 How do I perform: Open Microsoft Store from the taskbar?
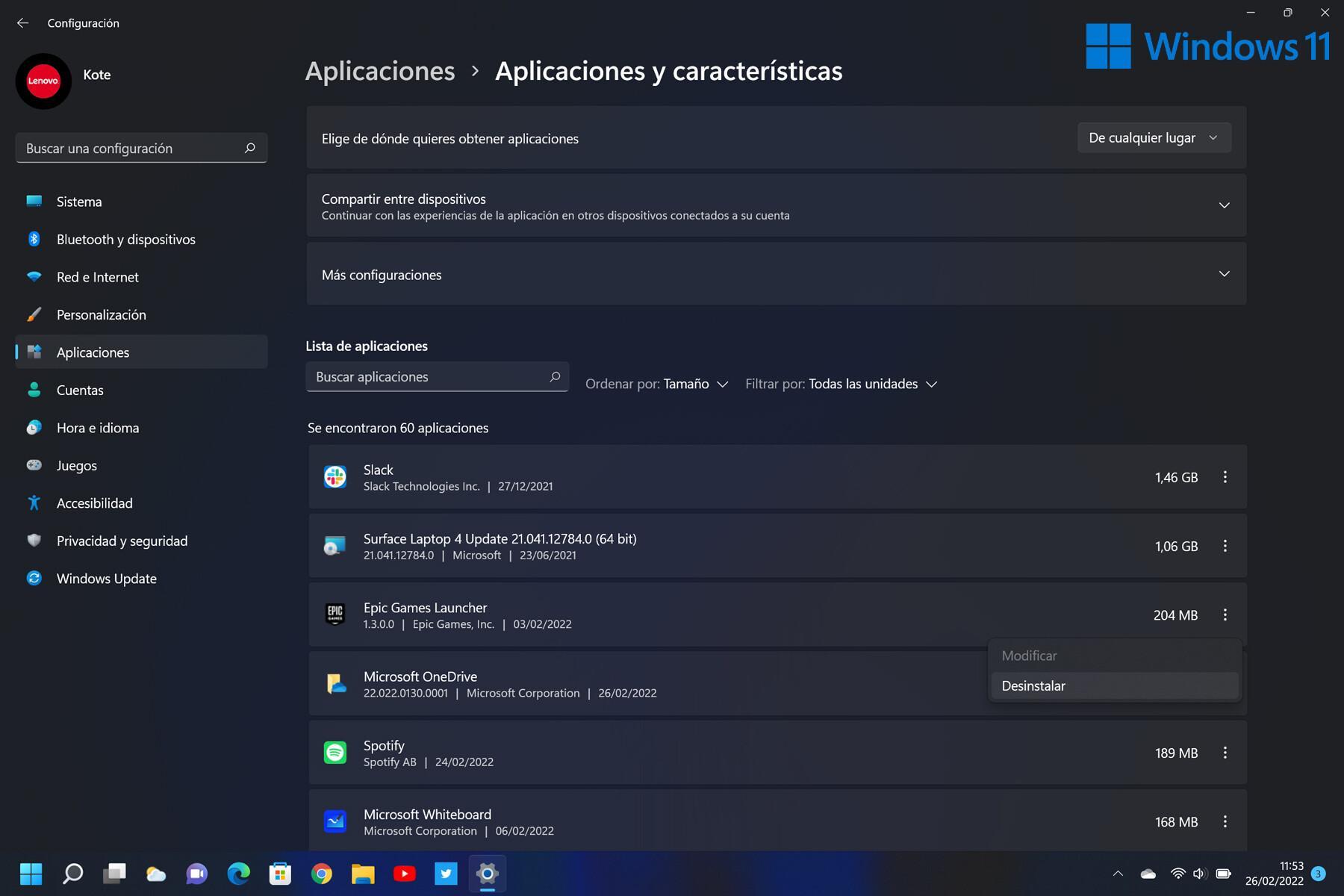point(280,873)
